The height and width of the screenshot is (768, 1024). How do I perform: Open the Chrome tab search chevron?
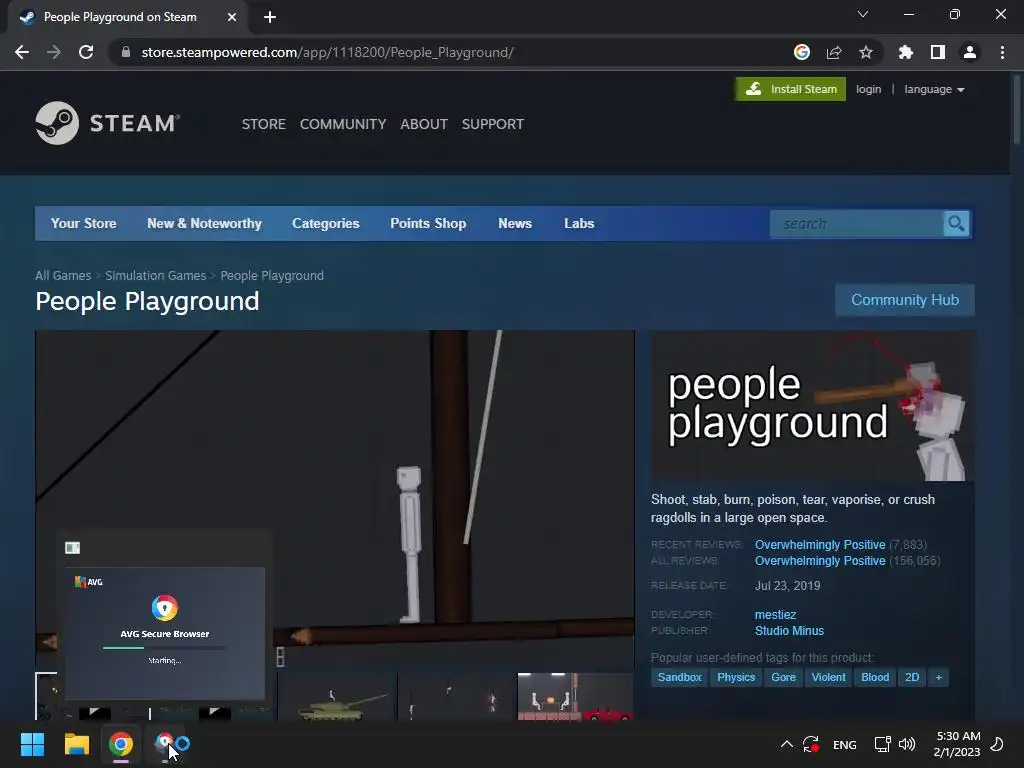(x=863, y=14)
